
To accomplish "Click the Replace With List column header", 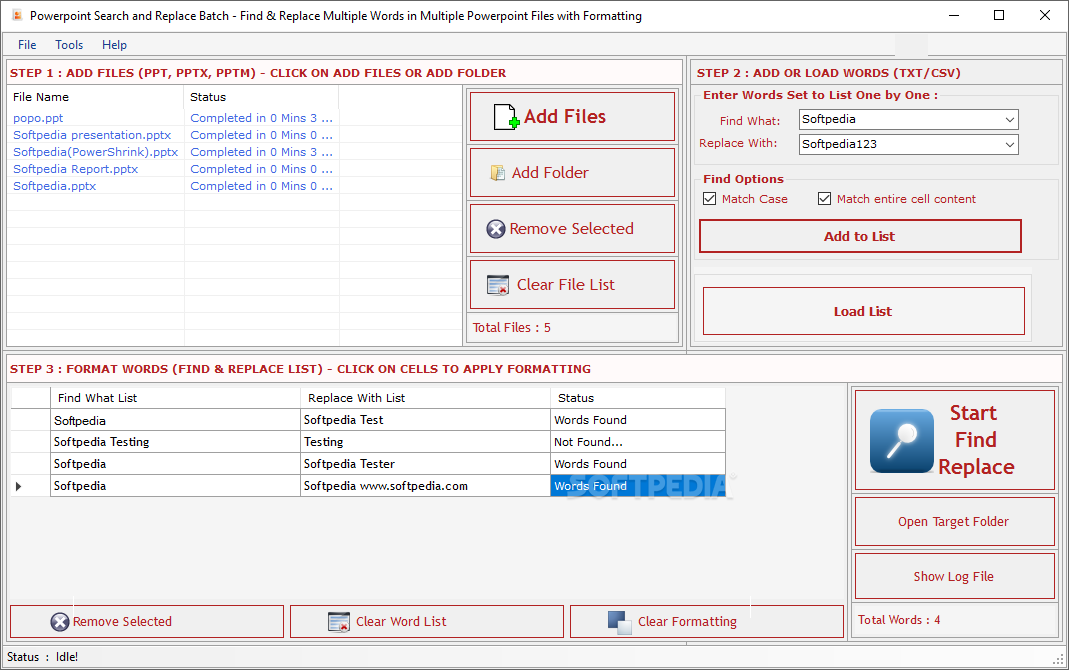I will [425, 398].
